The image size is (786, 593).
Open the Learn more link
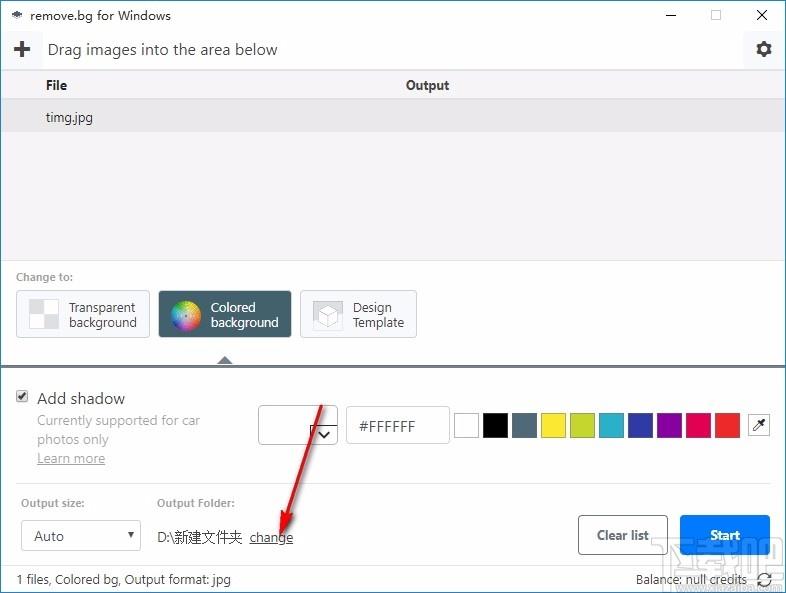click(x=71, y=459)
